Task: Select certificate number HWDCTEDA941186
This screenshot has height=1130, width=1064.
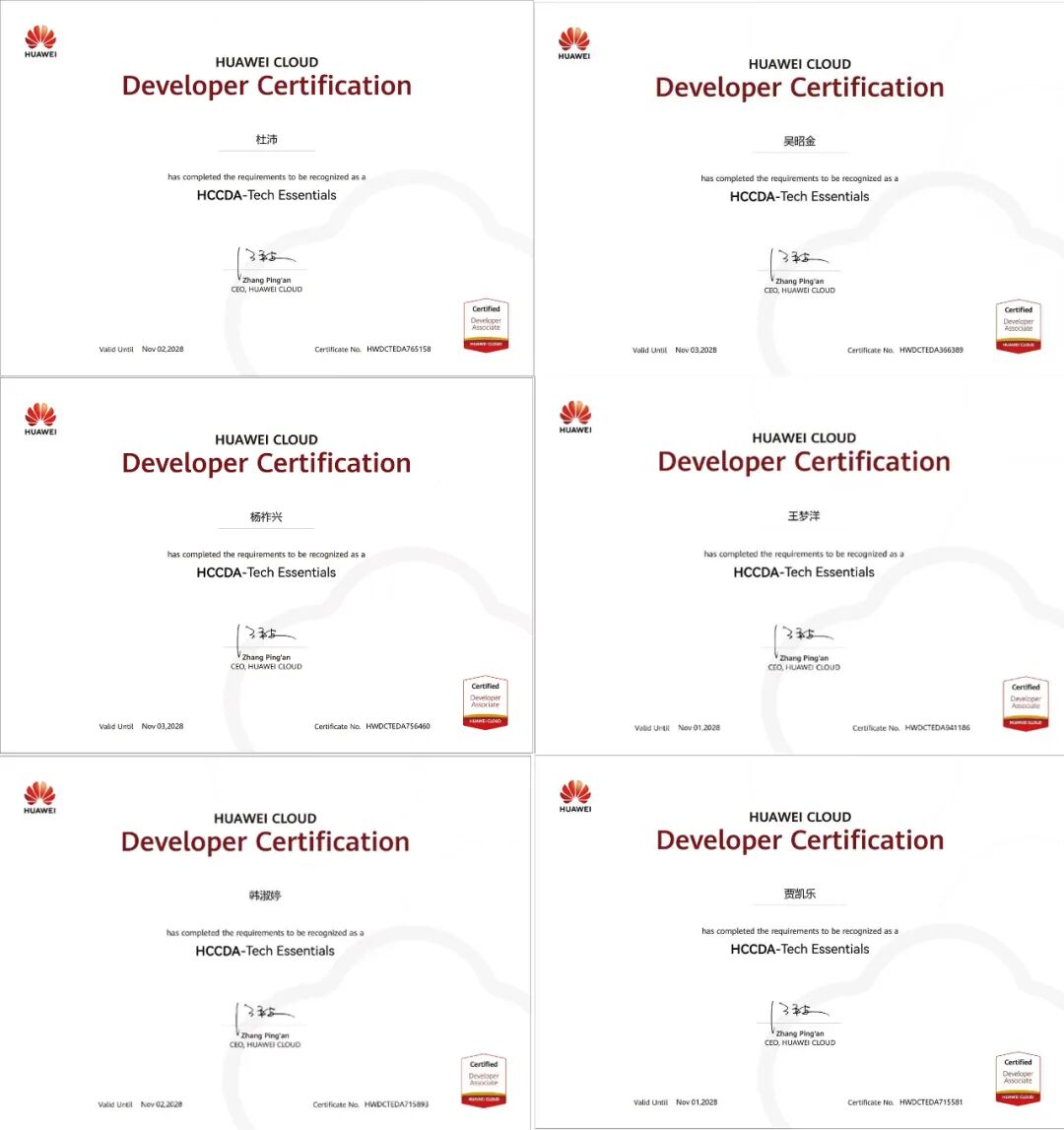Action: pos(937,728)
